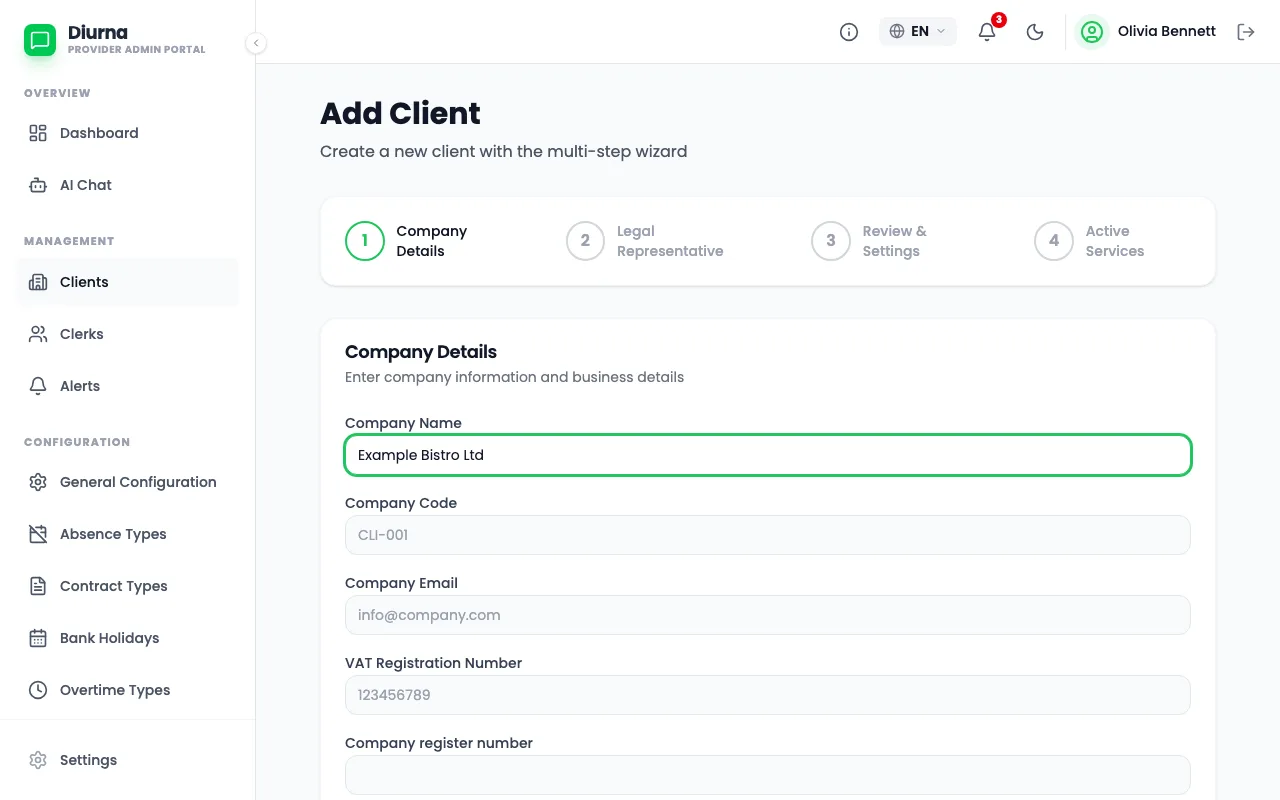Focus the Company register number field

click(768, 775)
